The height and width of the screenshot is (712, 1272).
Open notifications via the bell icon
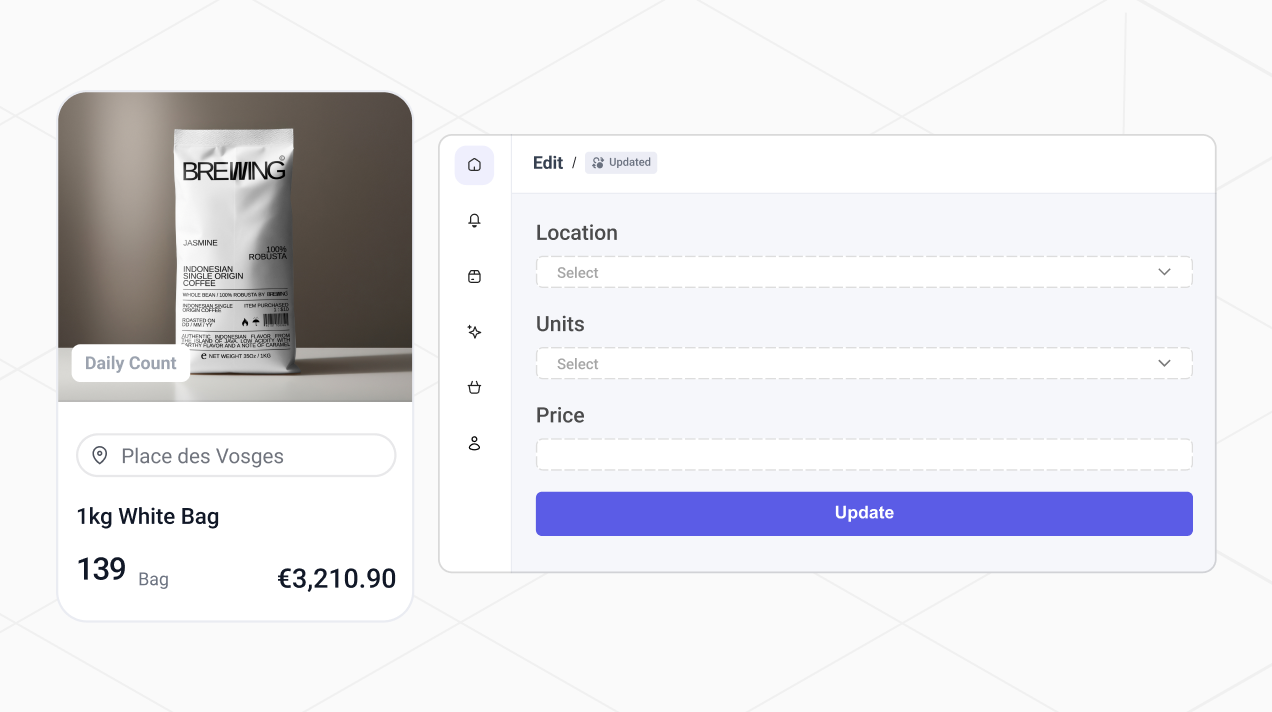click(x=474, y=221)
